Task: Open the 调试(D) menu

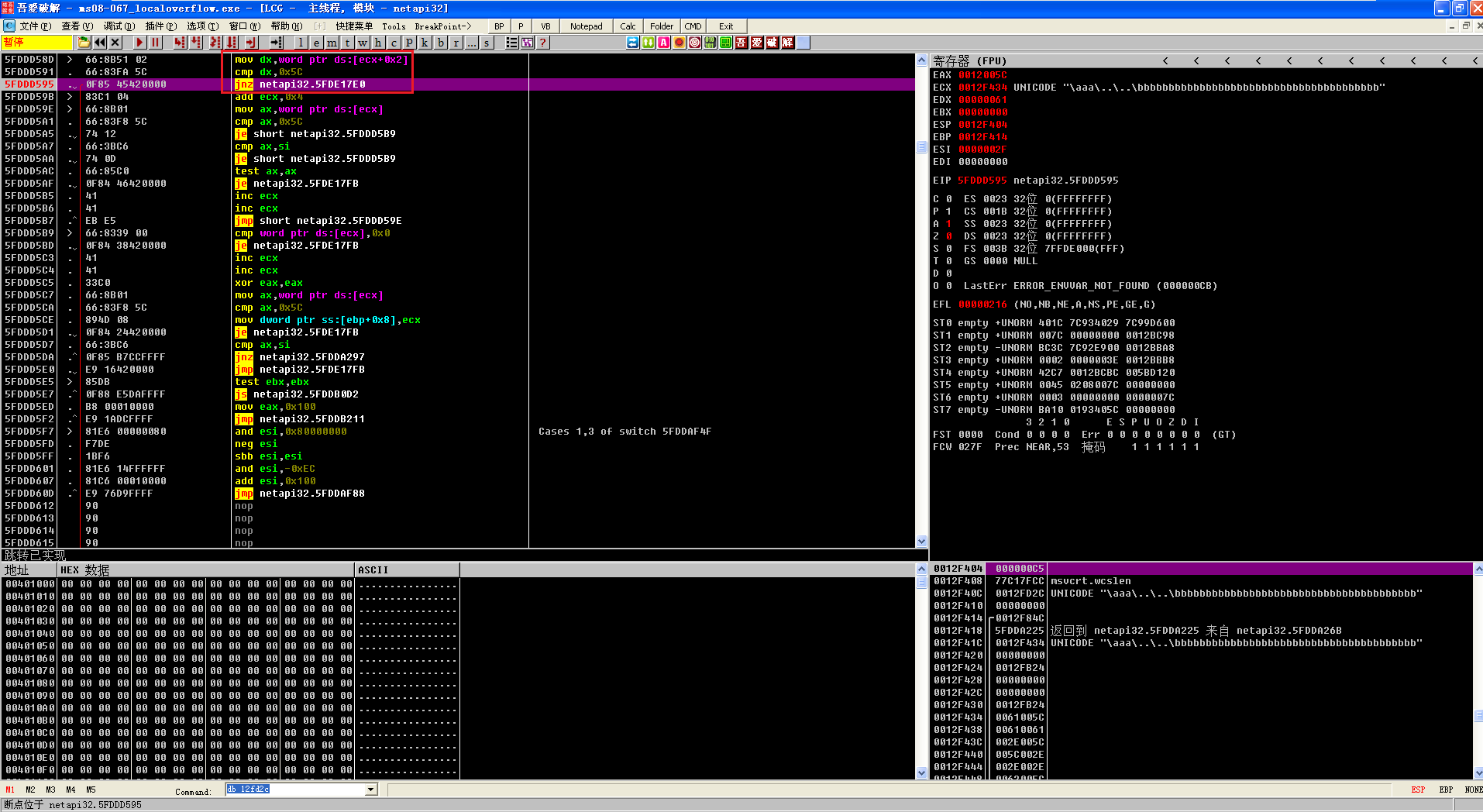Action: click(x=119, y=26)
